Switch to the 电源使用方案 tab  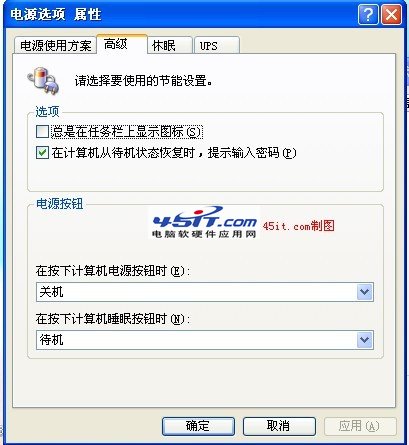(56, 45)
